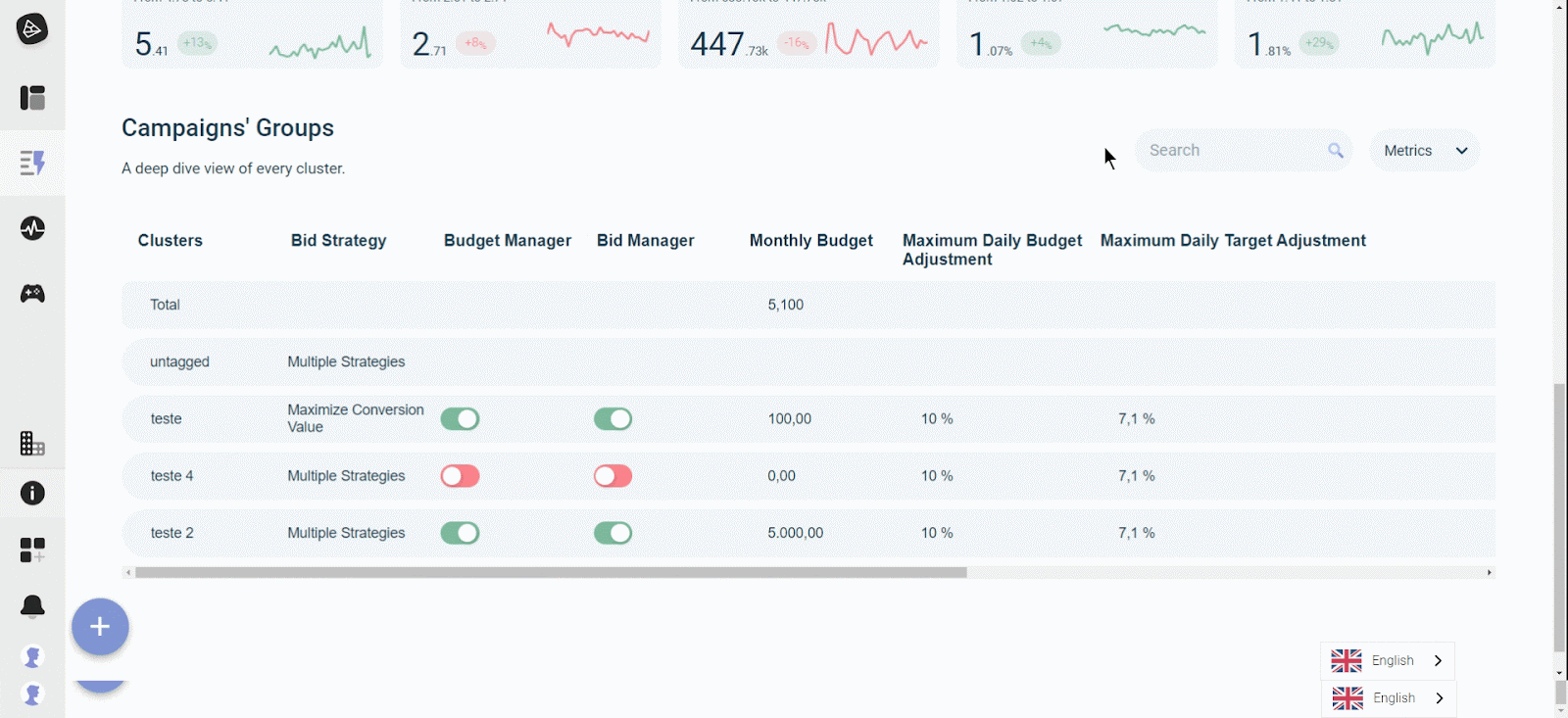This screenshot has width=1568, height=718.
Task: Click the add widgets grid icon
Action: (32, 550)
